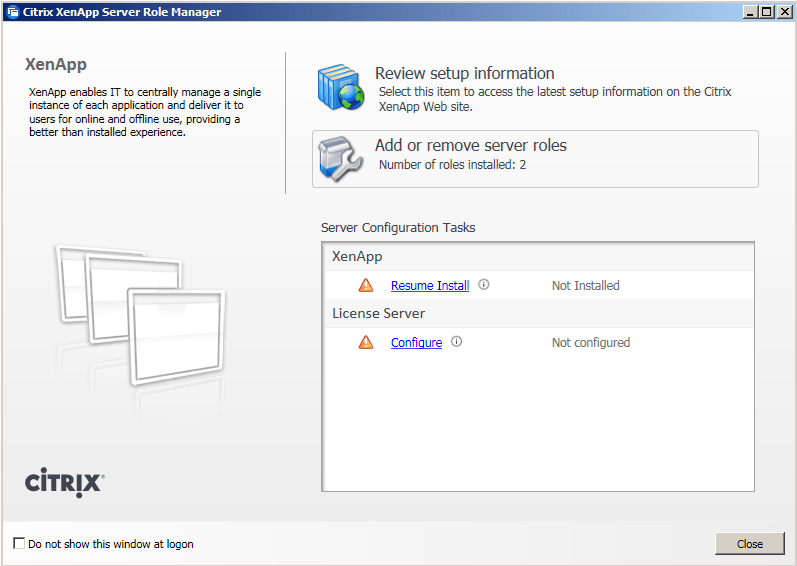The image size is (797, 566).
Task: Click the Server Configuration Tasks label
Action: [398, 228]
